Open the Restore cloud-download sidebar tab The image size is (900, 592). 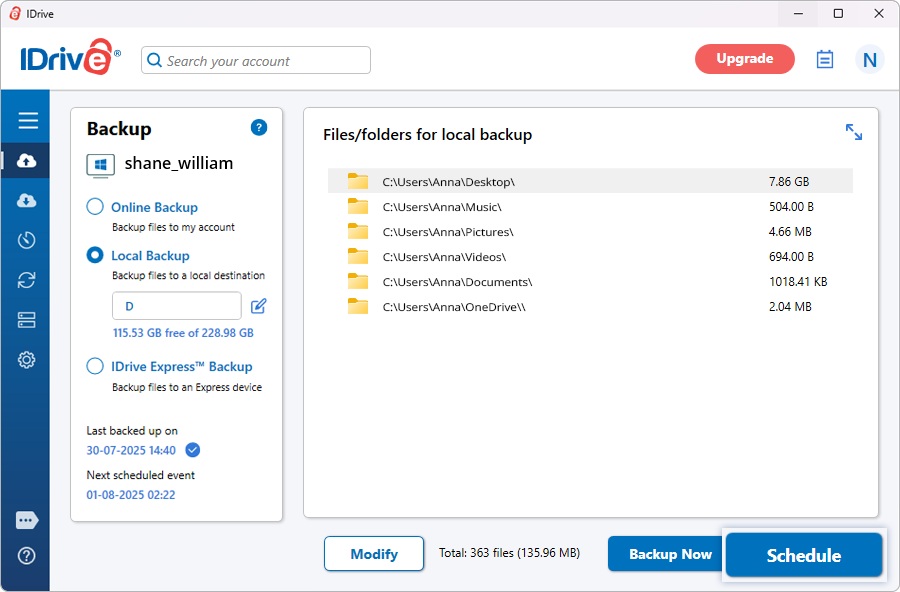[26, 200]
